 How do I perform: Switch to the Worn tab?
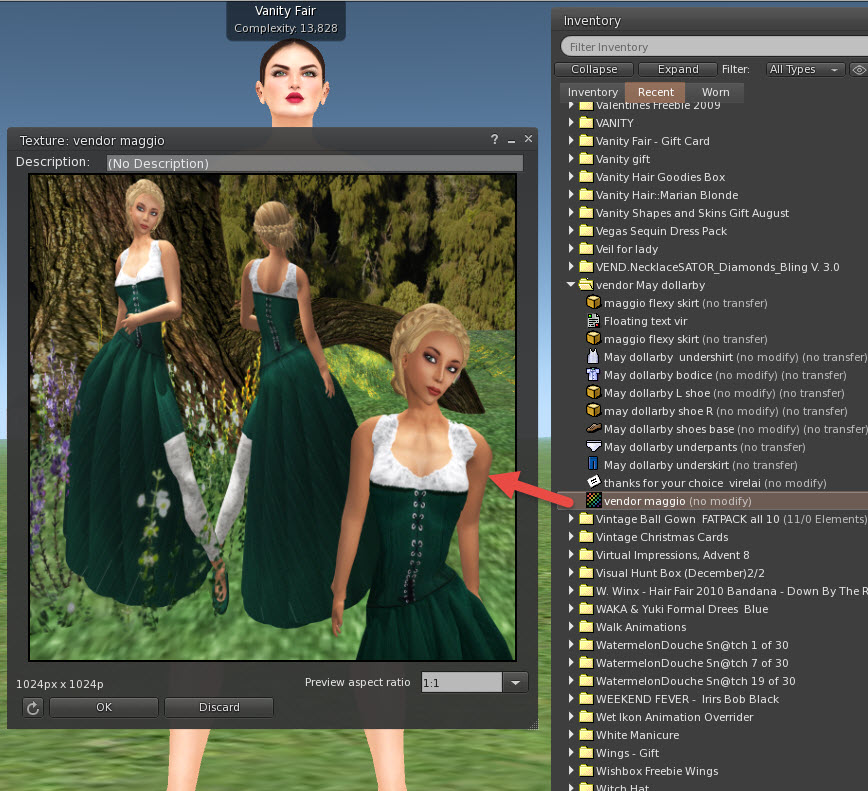point(715,91)
